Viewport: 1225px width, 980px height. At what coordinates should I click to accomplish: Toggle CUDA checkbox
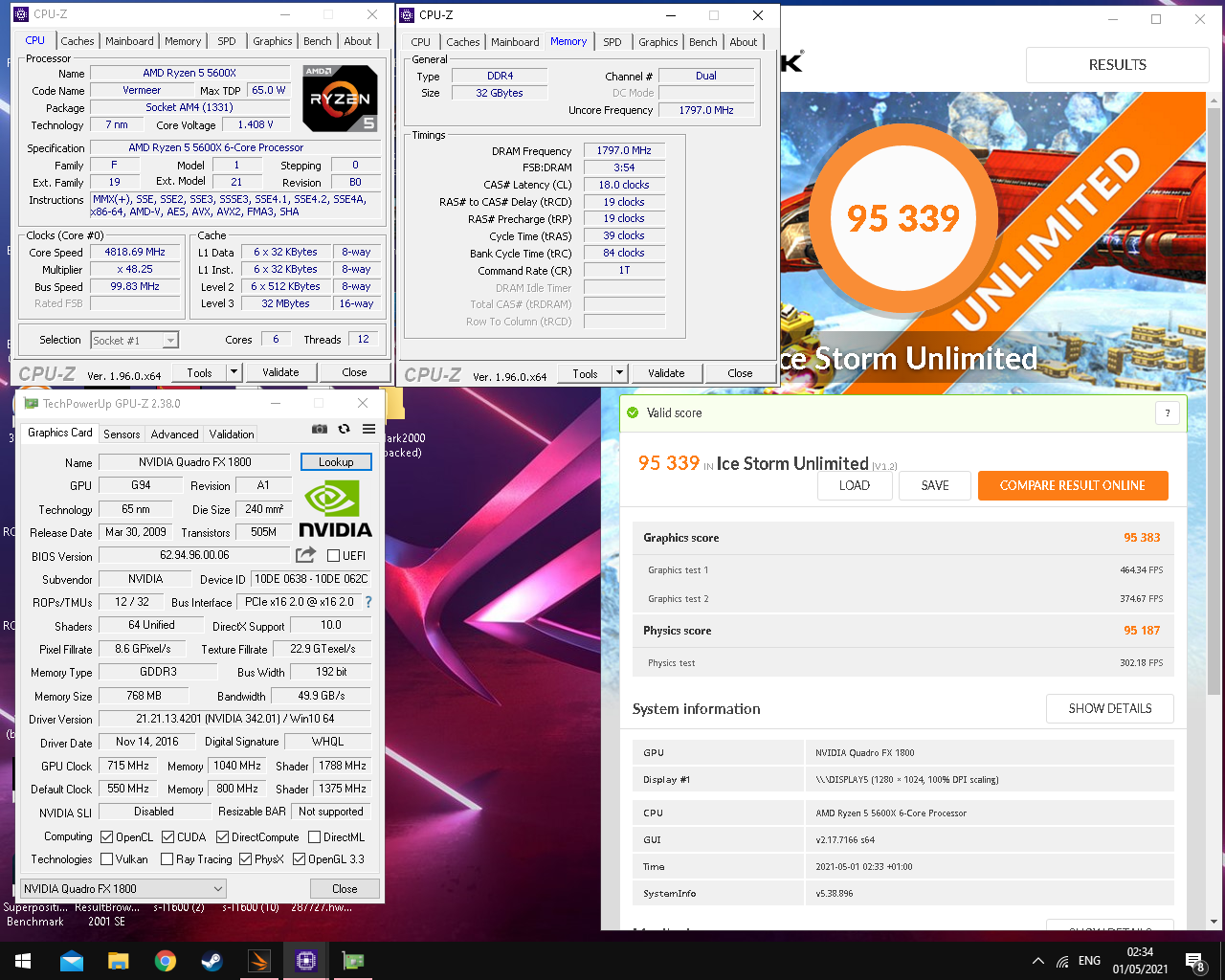[168, 836]
